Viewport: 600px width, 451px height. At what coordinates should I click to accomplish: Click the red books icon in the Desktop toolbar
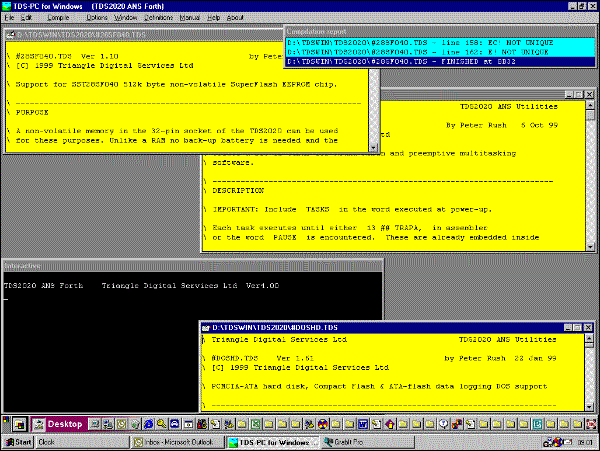(202, 424)
